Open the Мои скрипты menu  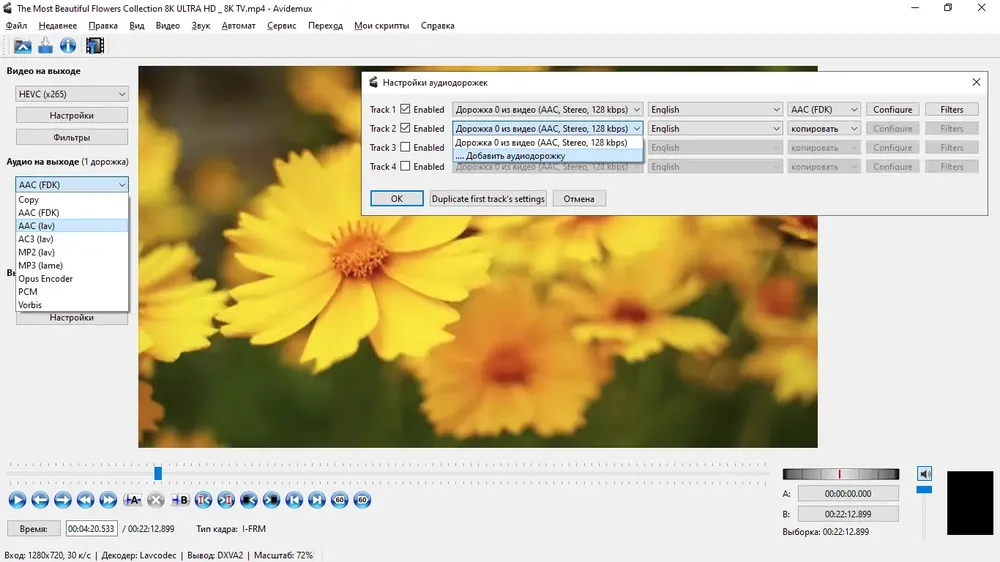coord(381,26)
